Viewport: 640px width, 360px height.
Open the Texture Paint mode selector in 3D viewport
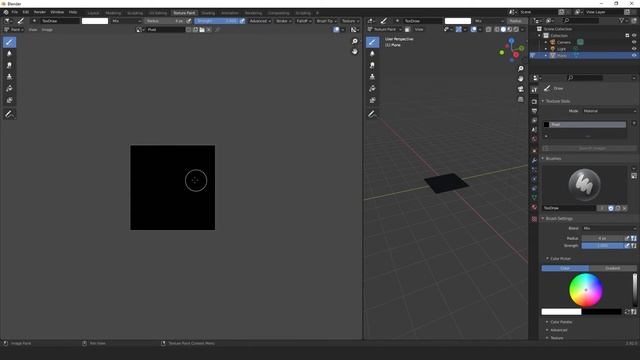pos(384,29)
